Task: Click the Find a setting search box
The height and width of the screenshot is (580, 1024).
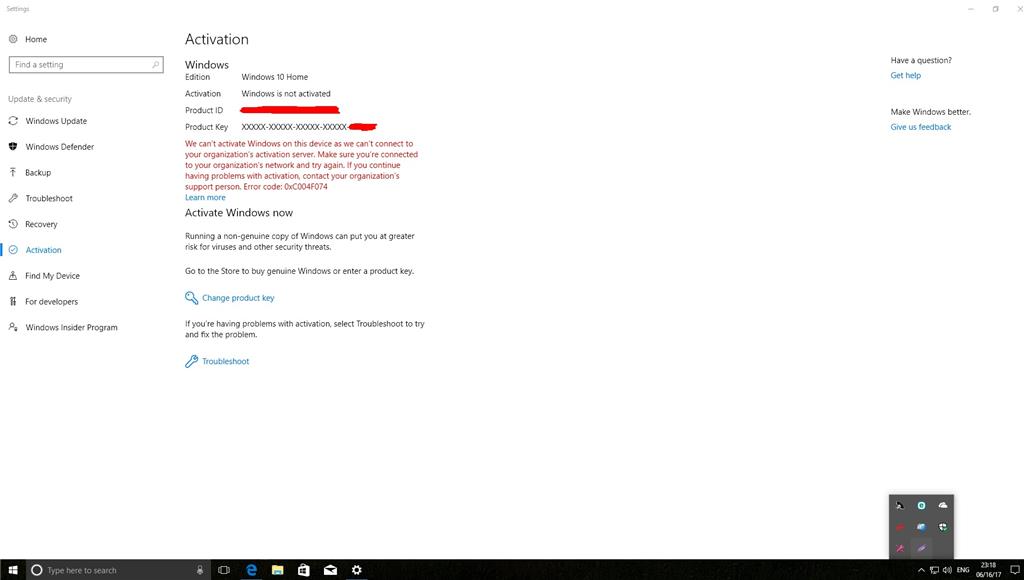Action: tap(86, 65)
